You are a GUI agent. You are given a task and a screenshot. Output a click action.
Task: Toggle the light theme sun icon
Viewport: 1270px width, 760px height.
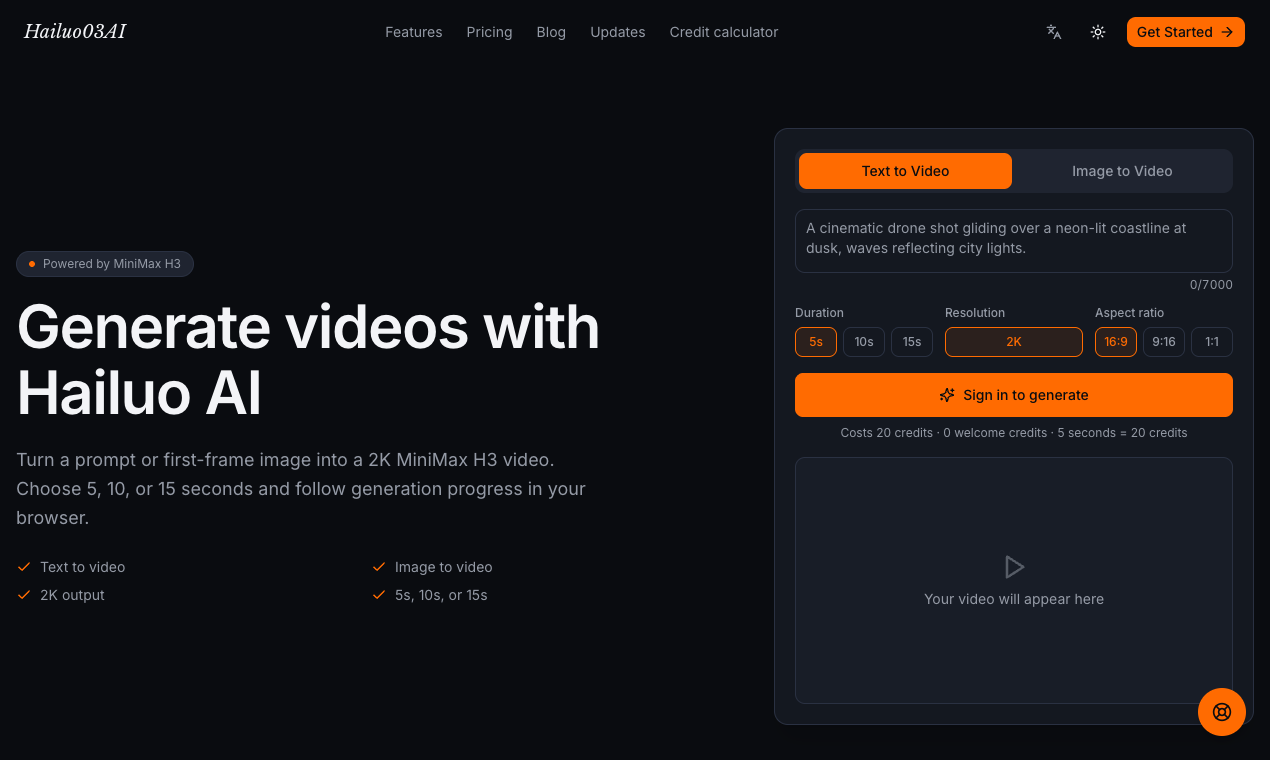[x=1098, y=32]
